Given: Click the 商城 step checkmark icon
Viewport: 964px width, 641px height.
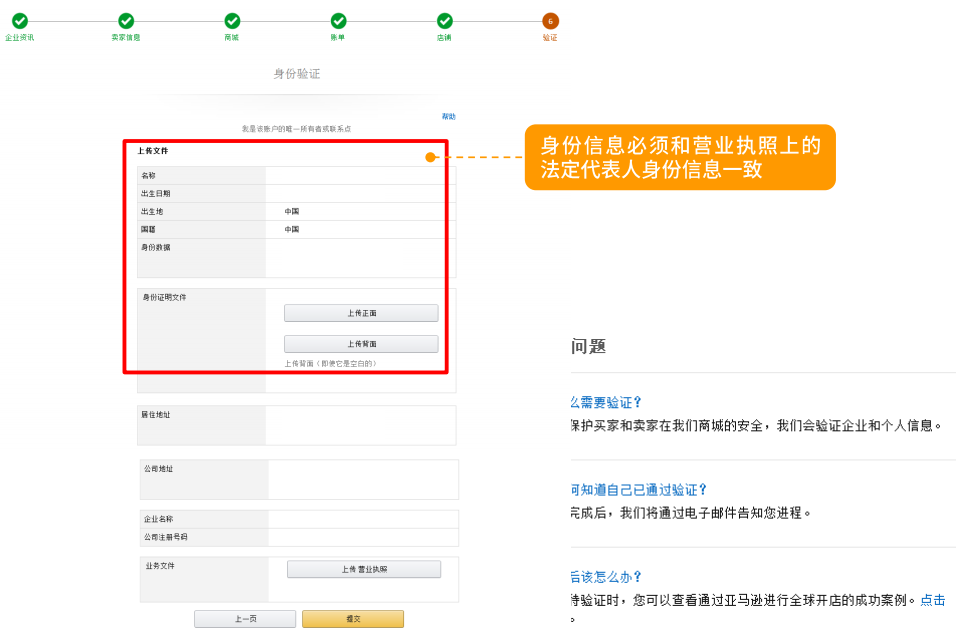Looking at the screenshot, I should 232,21.
